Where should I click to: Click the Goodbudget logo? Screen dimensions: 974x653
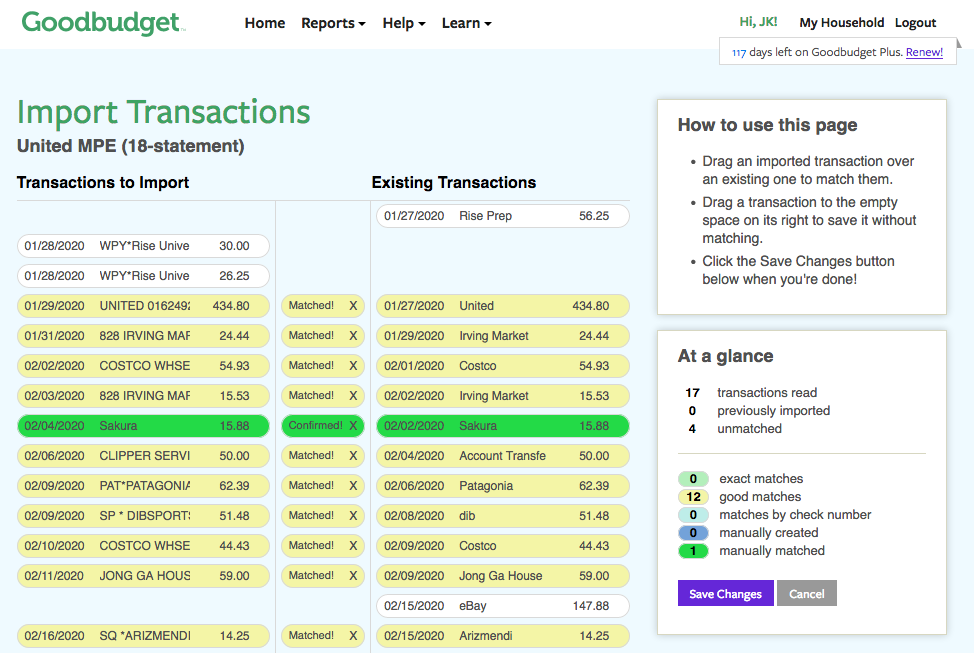pos(103,23)
